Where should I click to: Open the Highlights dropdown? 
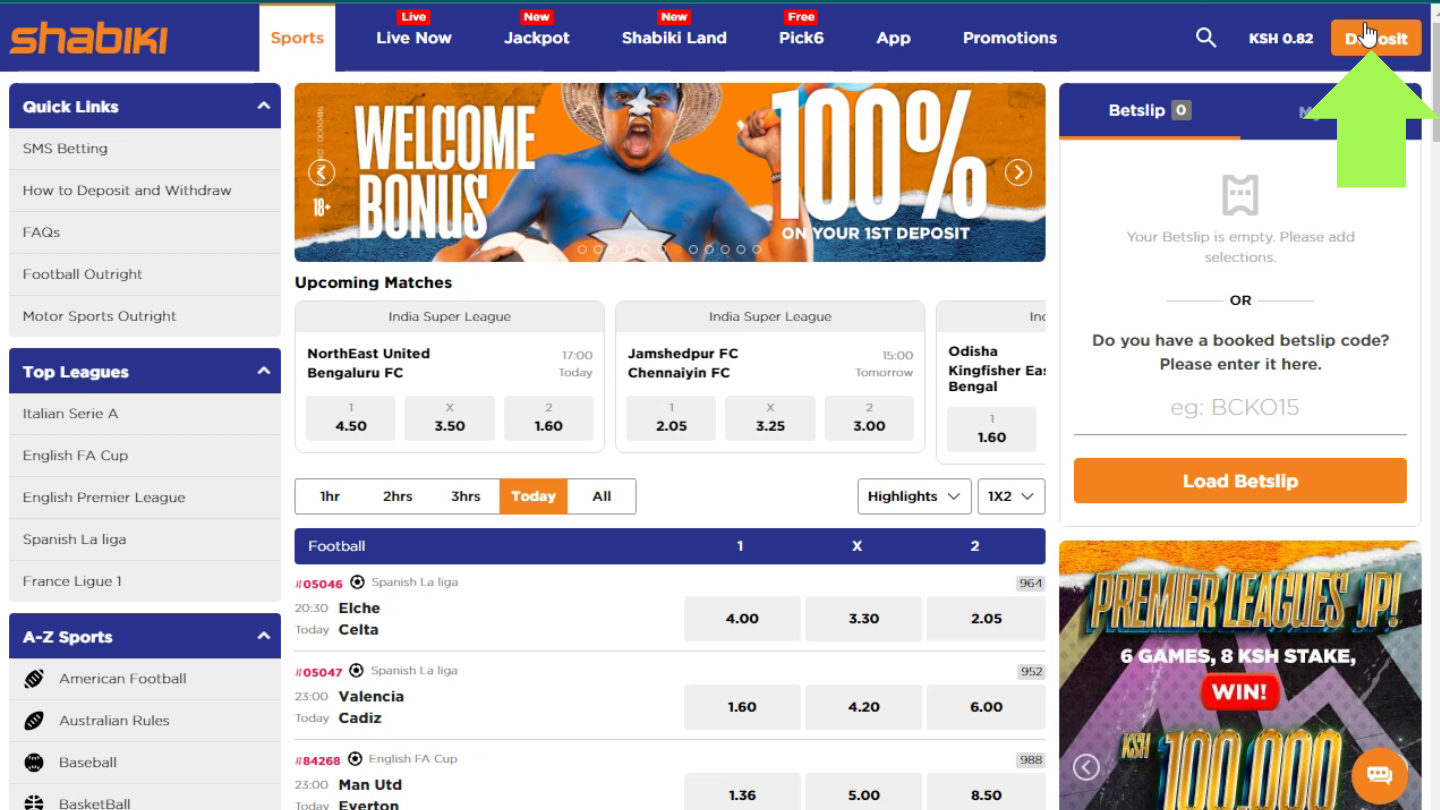pos(914,496)
